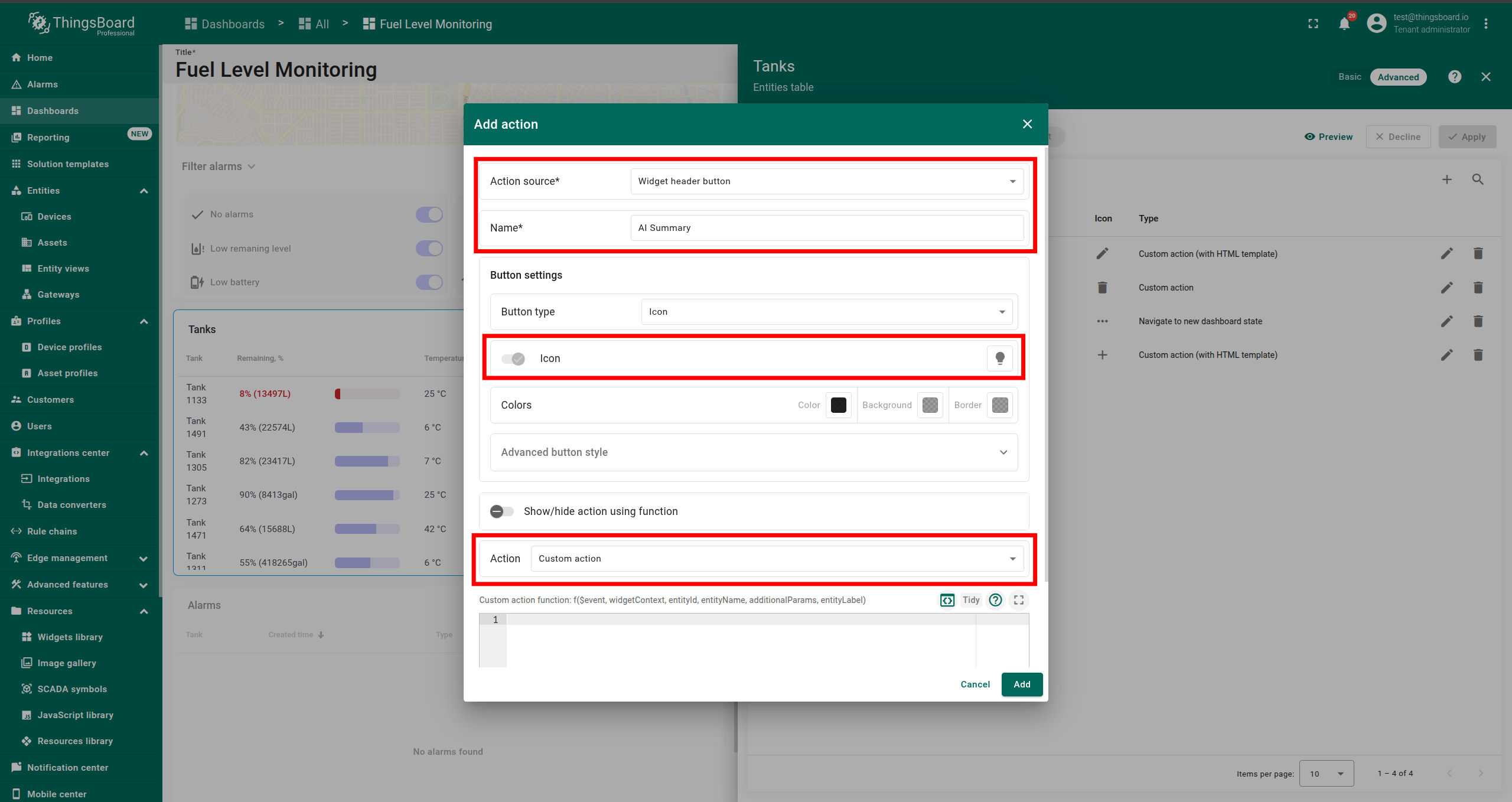The height and width of the screenshot is (802, 1512).
Task: Delete the Navigate to new dashboard state action
Action: point(1478,321)
